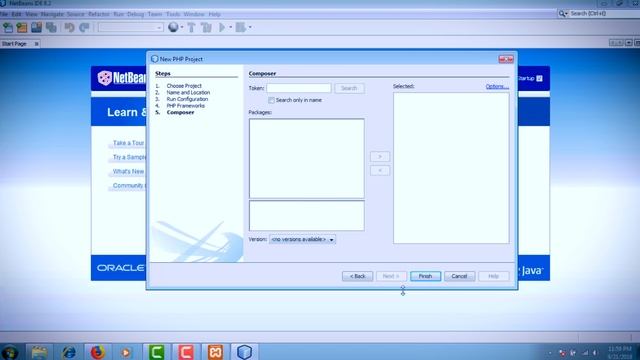Viewport: 640px width, 360px height.
Task: Open the search options dropdown arrow
Action: point(567,14)
